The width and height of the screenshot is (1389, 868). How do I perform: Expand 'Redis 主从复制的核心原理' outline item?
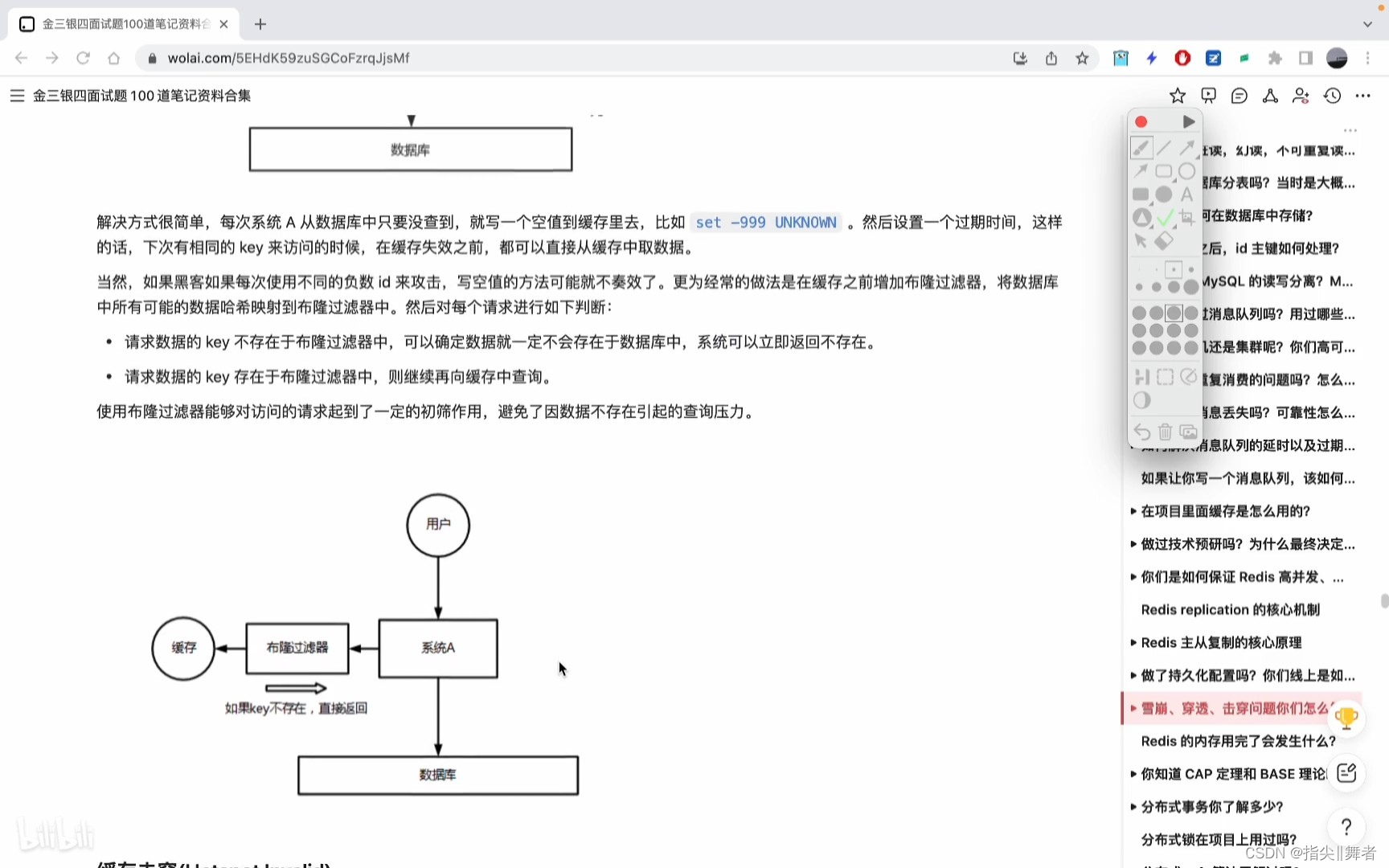click(1133, 643)
